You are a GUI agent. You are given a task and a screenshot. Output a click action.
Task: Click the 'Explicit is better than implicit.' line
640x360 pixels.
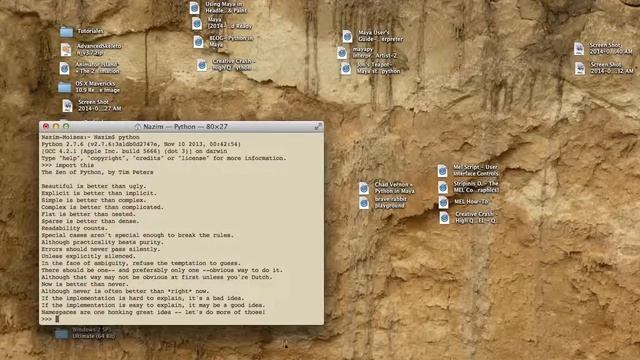99,193
